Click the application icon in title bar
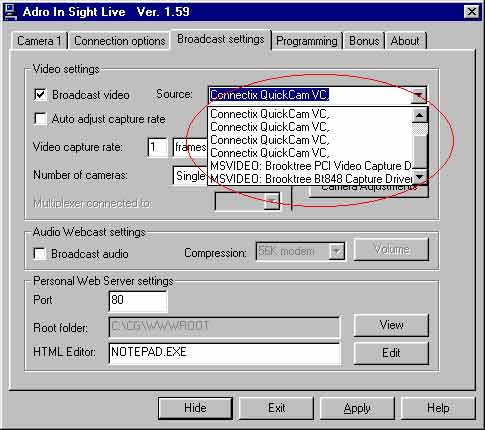485x430 pixels. (x=11, y=12)
